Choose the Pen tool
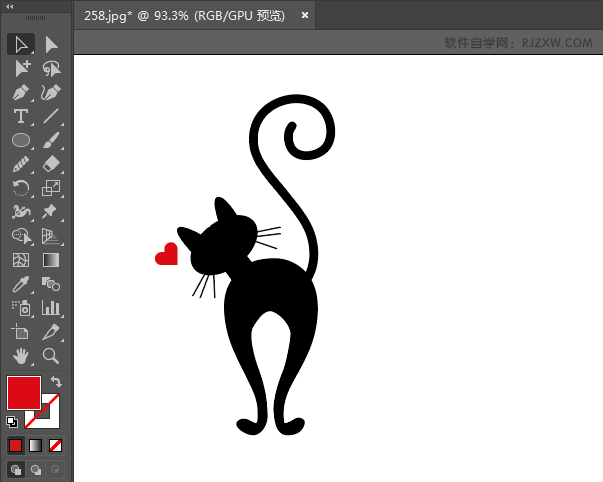The width and height of the screenshot is (603, 482). 20,93
